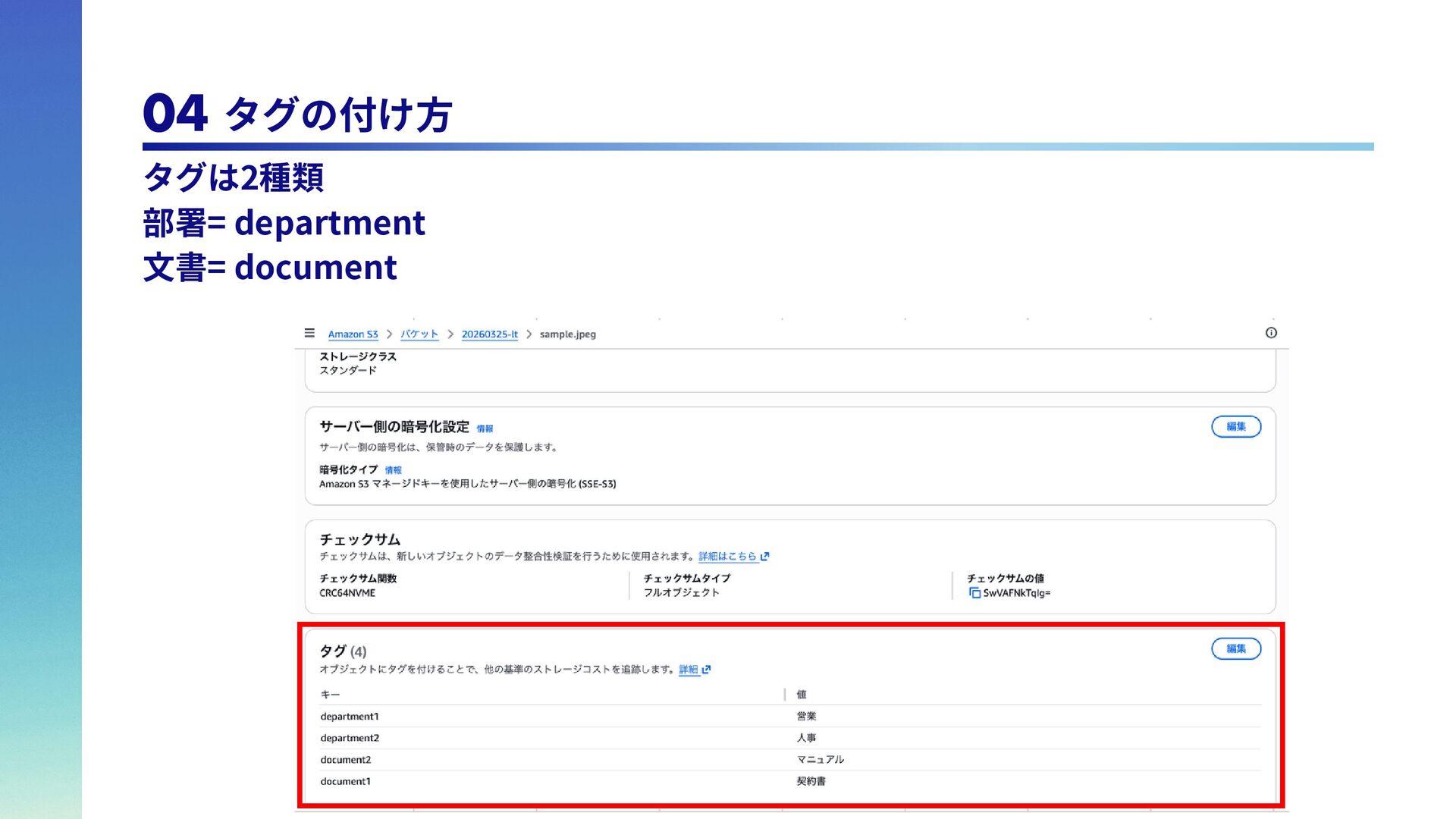Open 詳細はこちら checksum link

tap(727, 557)
